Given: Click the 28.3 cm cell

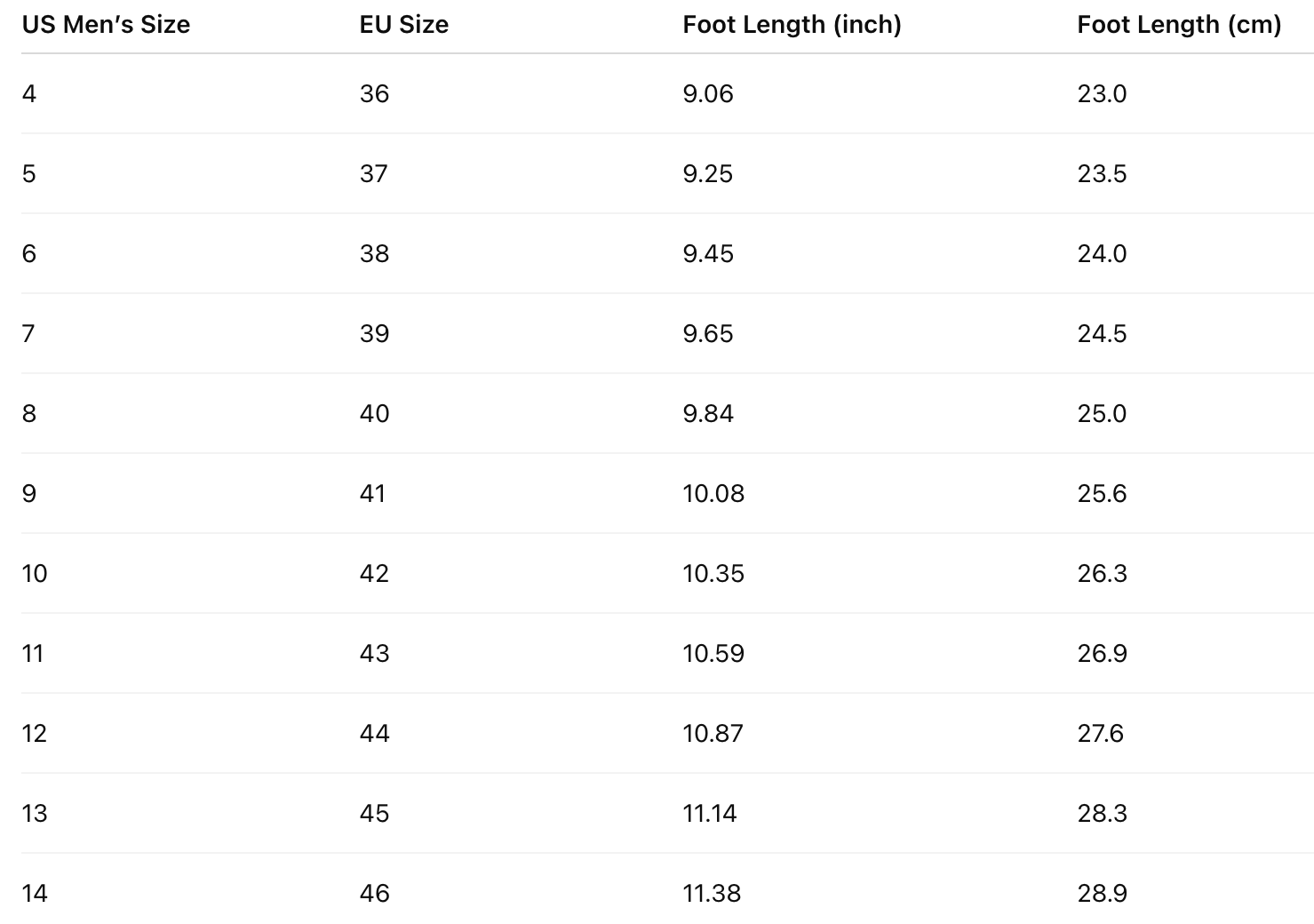Looking at the screenshot, I should [1102, 814].
